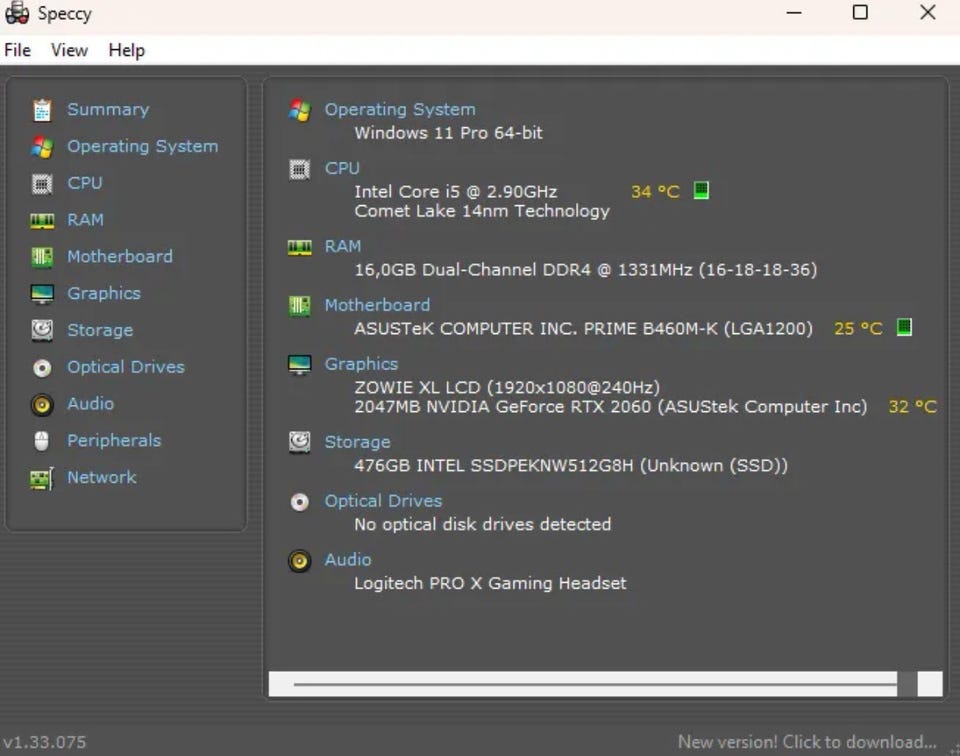Click 'ZOWIE XL LCD (1920x1080@240Hz)' text
The image size is (960, 756).
coord(507,387)
